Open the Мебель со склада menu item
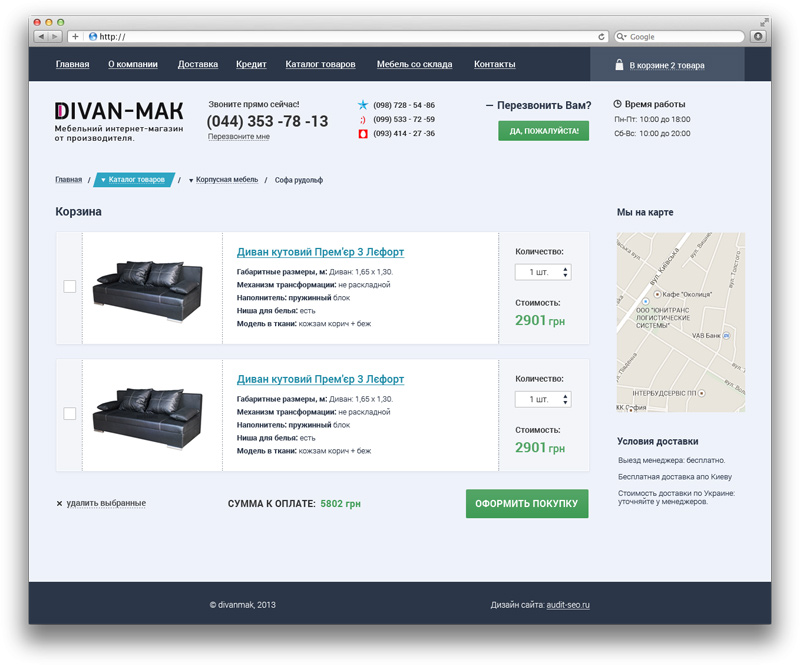800x666 pixels. pyautogui.click(x=414, y=64)
